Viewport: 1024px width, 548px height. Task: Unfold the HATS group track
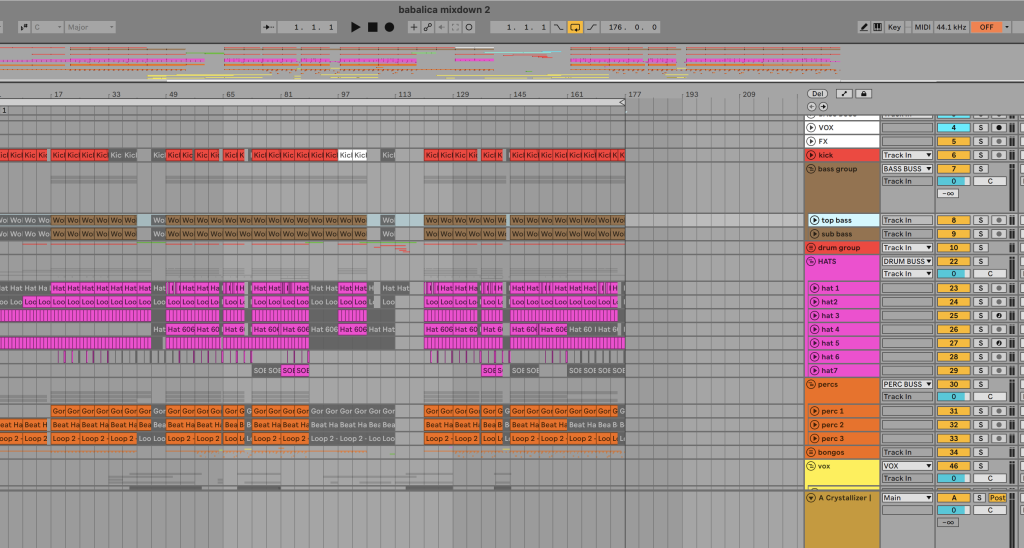(811, 261)
